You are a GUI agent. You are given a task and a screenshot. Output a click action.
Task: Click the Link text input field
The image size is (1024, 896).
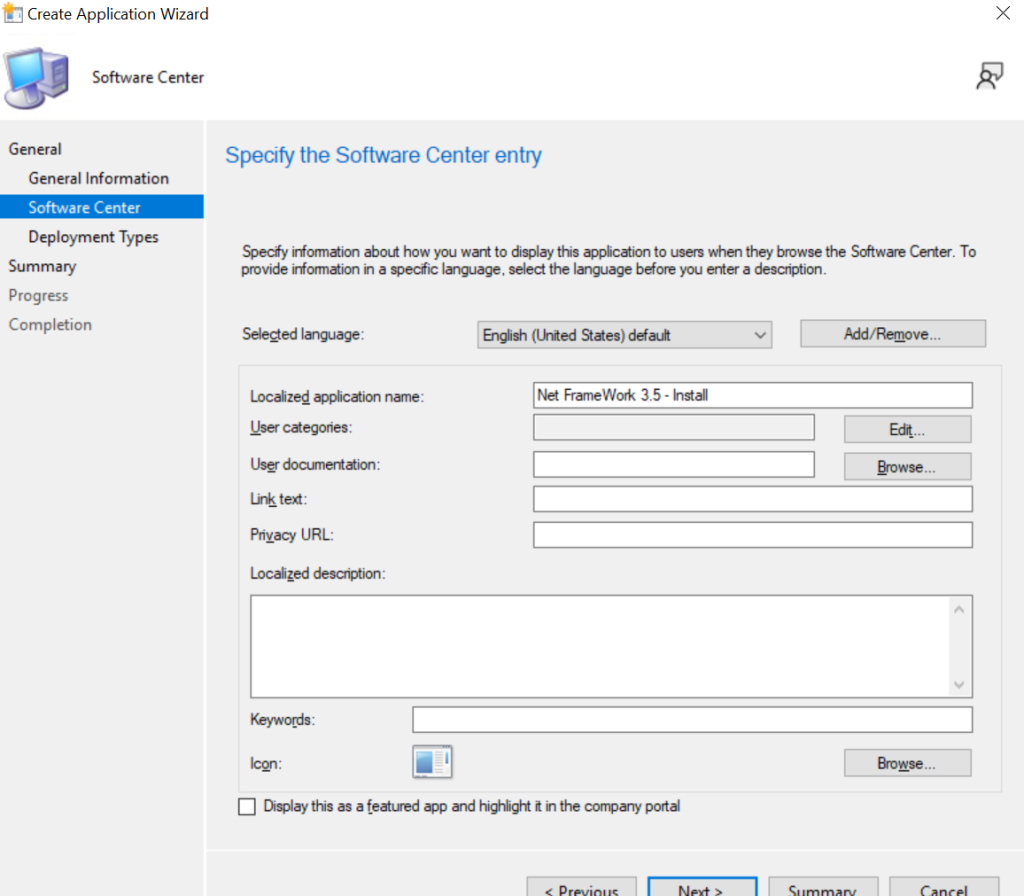752,499
